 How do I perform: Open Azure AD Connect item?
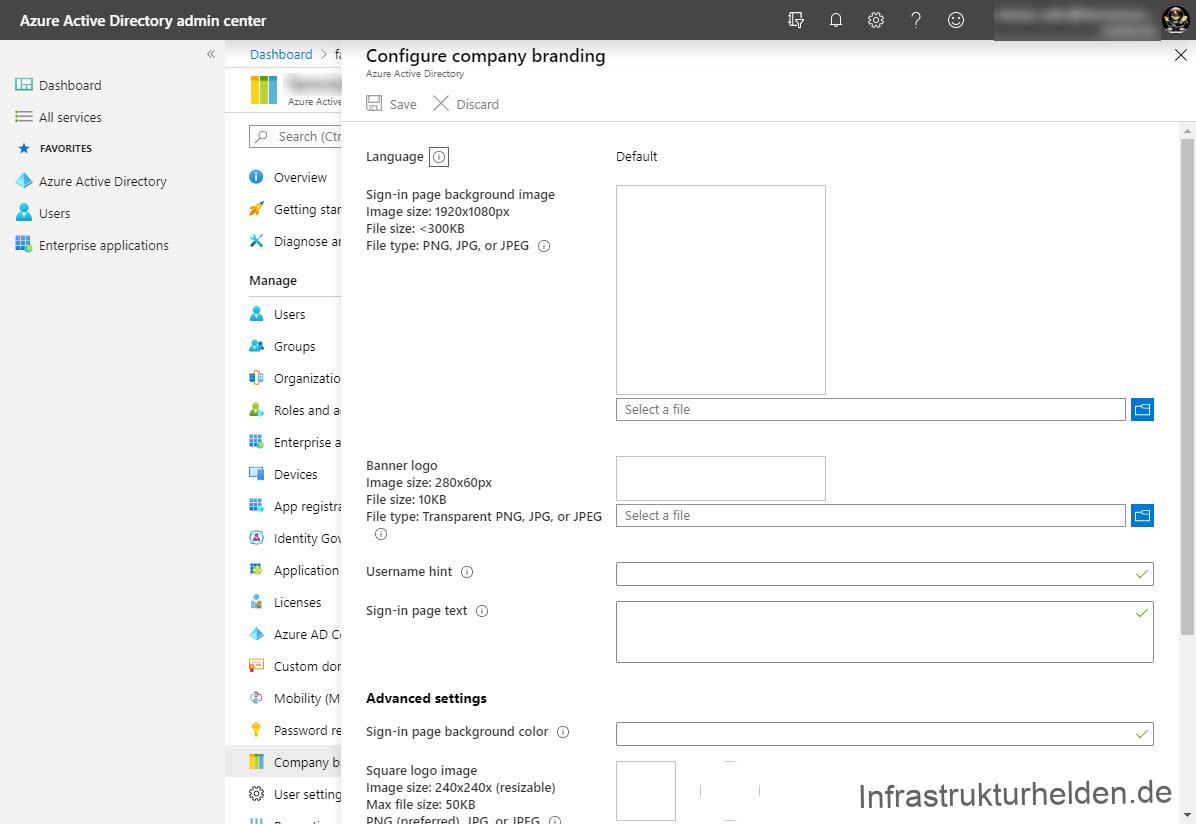[x=294, y=635]
